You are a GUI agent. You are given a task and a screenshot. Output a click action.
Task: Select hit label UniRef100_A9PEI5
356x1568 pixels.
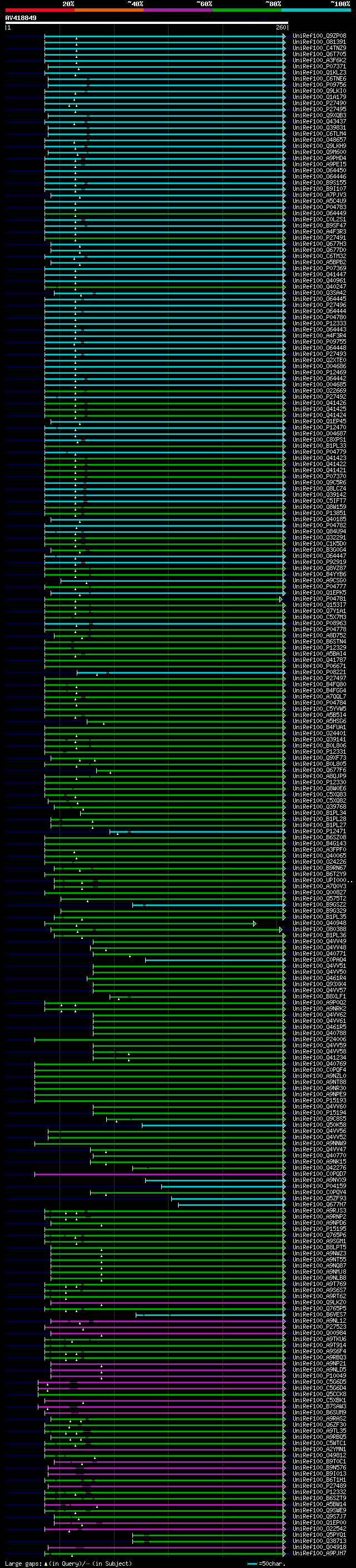[319, 164]
